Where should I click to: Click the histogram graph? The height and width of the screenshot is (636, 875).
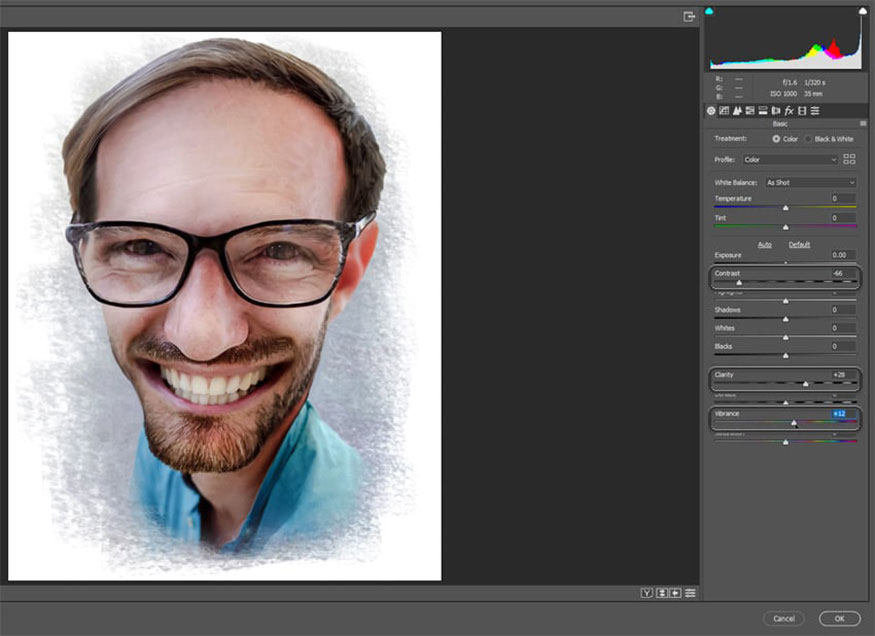click(x=786, y=39)
